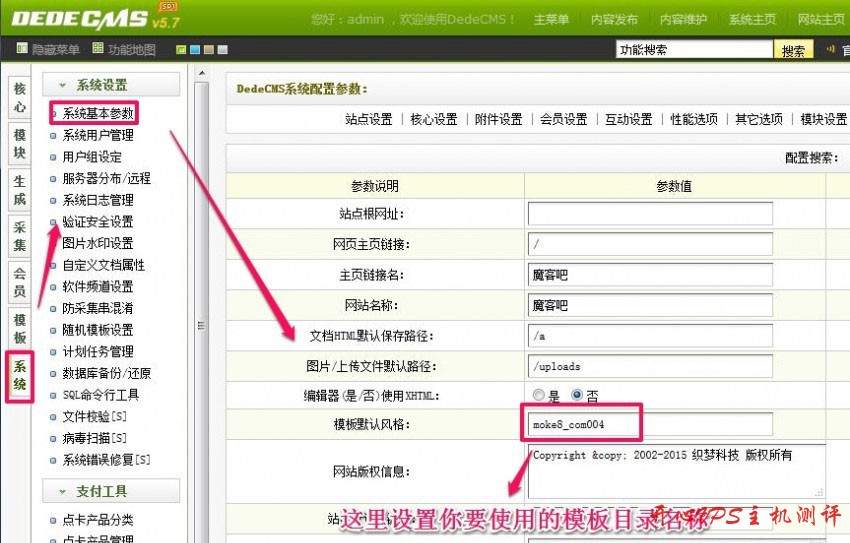Click the 功能地图 function map icon
850x543 pixels.
98,48
